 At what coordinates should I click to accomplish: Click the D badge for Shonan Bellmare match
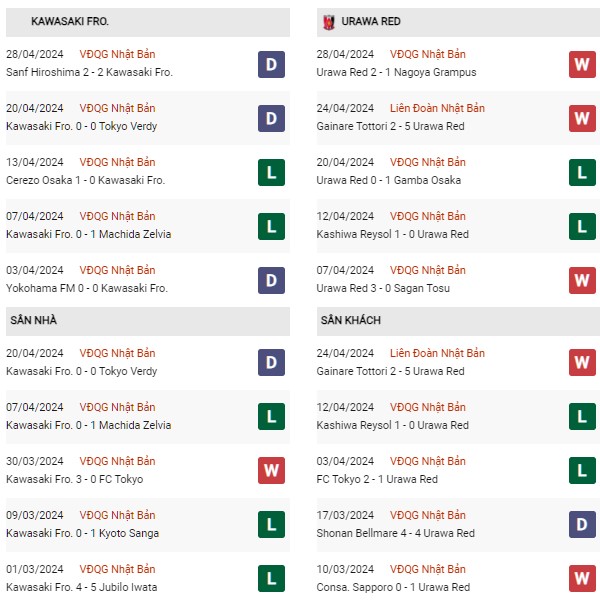pos(582,524)
